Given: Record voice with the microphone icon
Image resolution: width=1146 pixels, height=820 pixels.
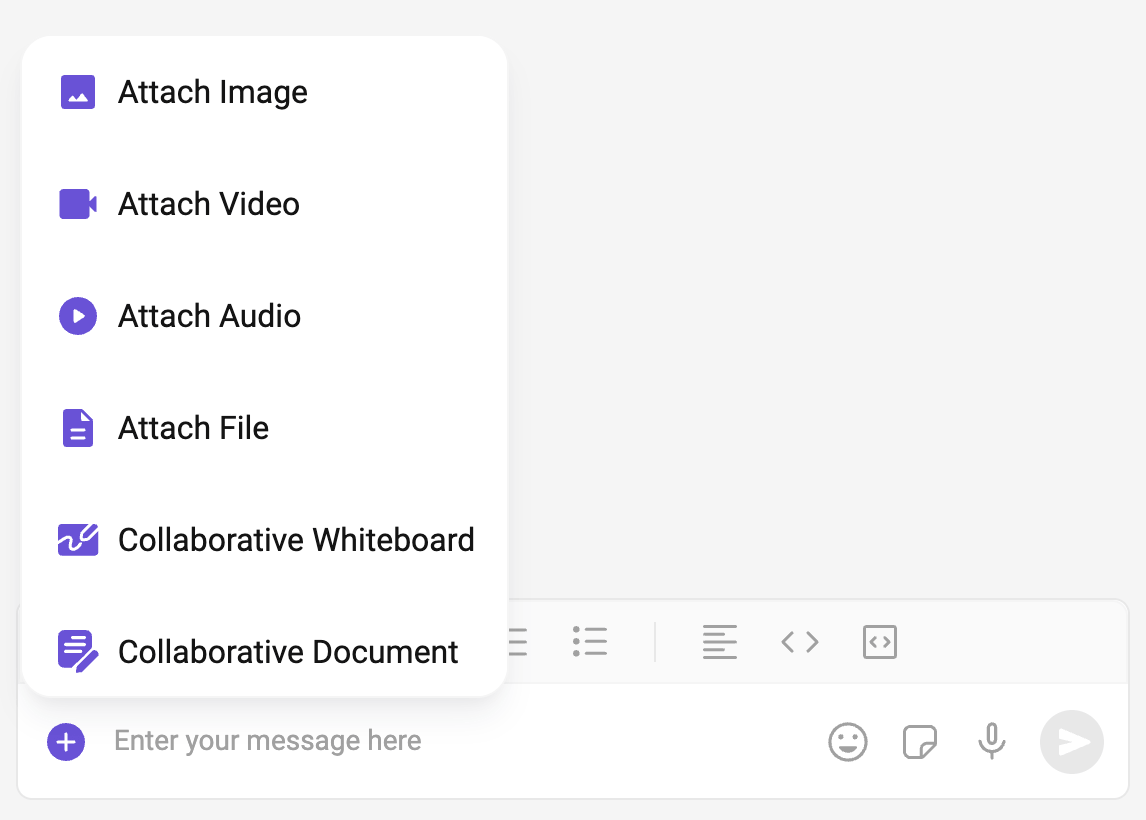Looking at the screenshot, I should 992,741.
